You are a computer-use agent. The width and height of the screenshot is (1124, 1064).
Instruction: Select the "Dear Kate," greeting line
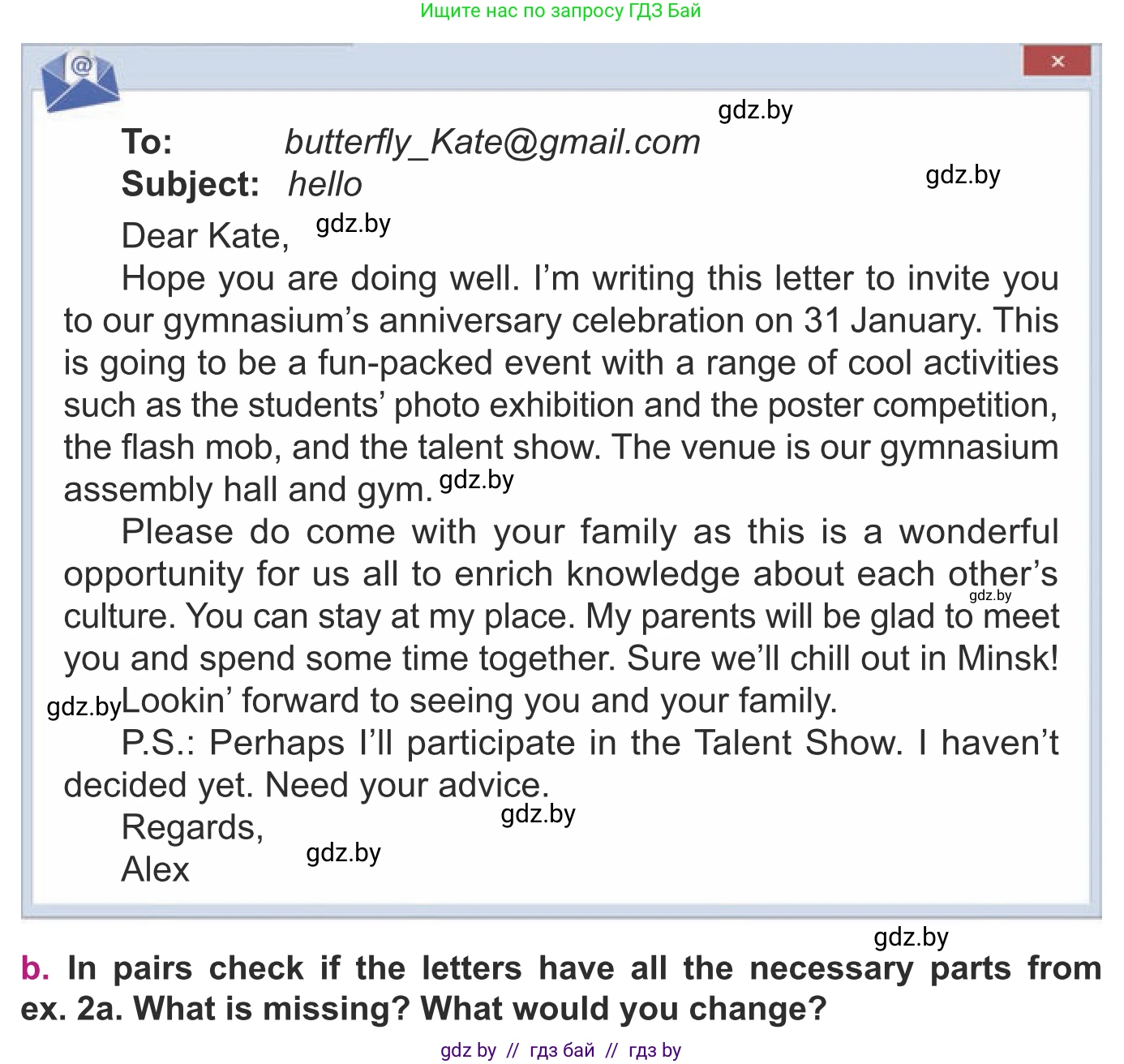tap(205, 237)
